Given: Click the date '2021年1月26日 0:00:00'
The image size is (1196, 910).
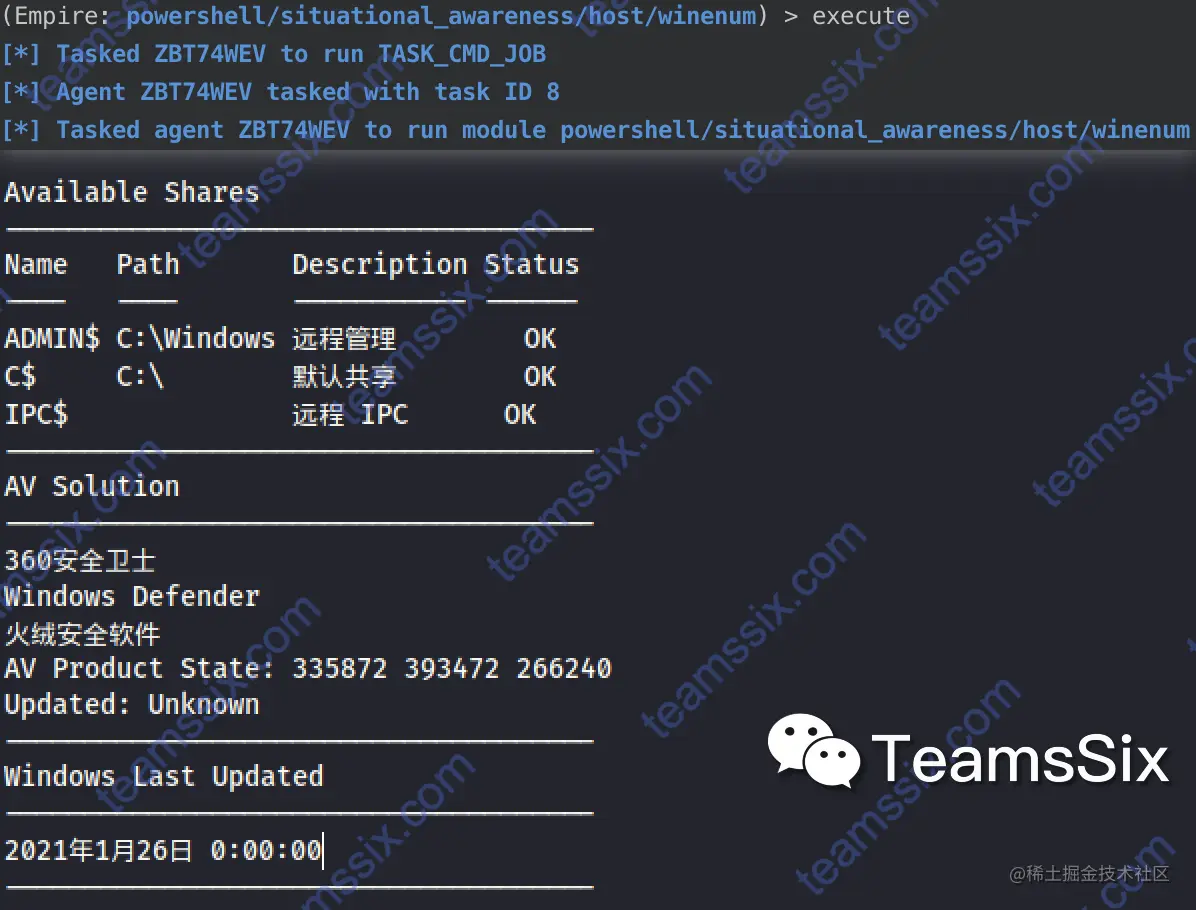Looking at the screenshot, I should coord(163,850).
